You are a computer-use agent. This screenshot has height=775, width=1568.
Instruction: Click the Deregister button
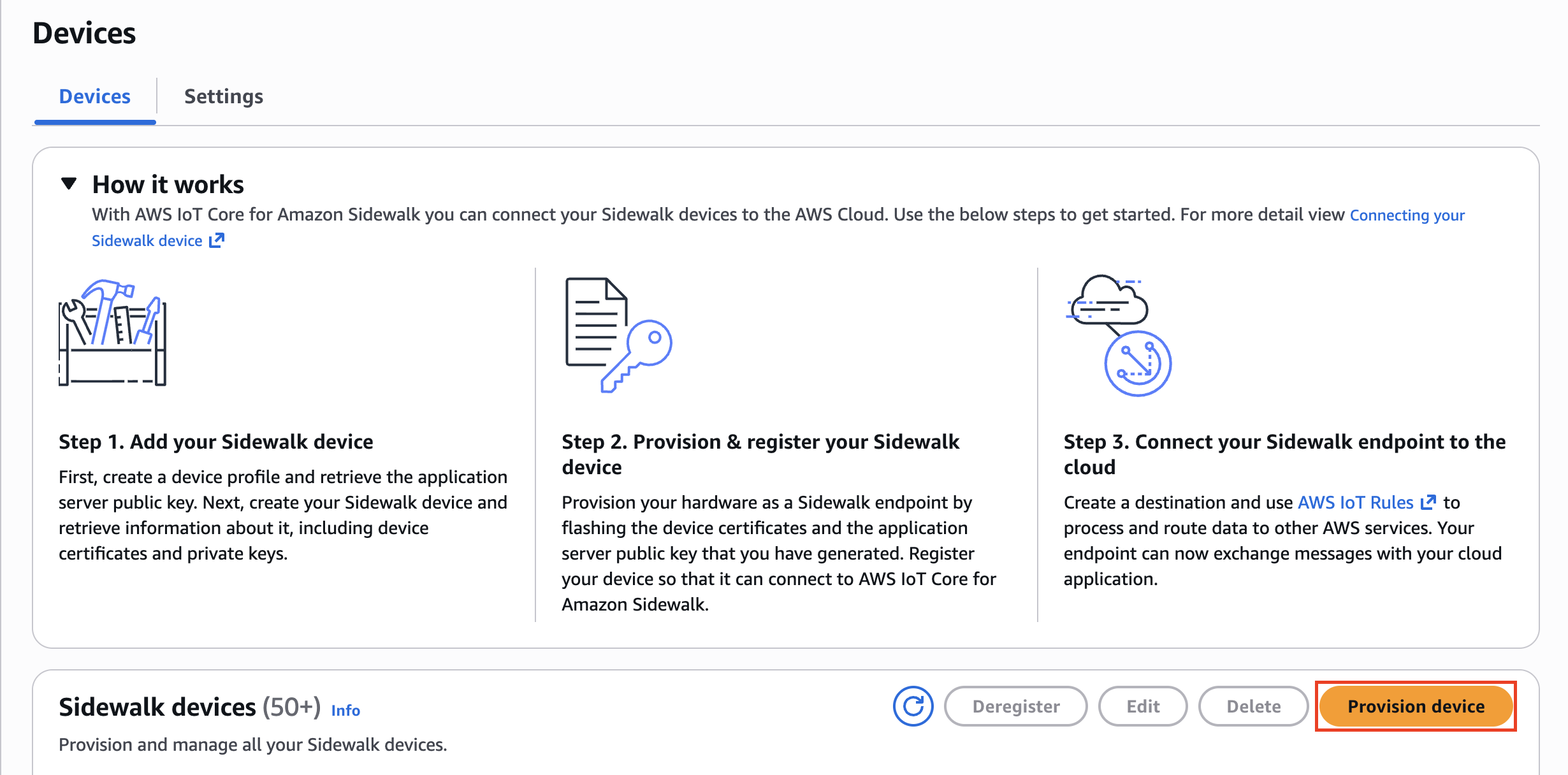1015,706
